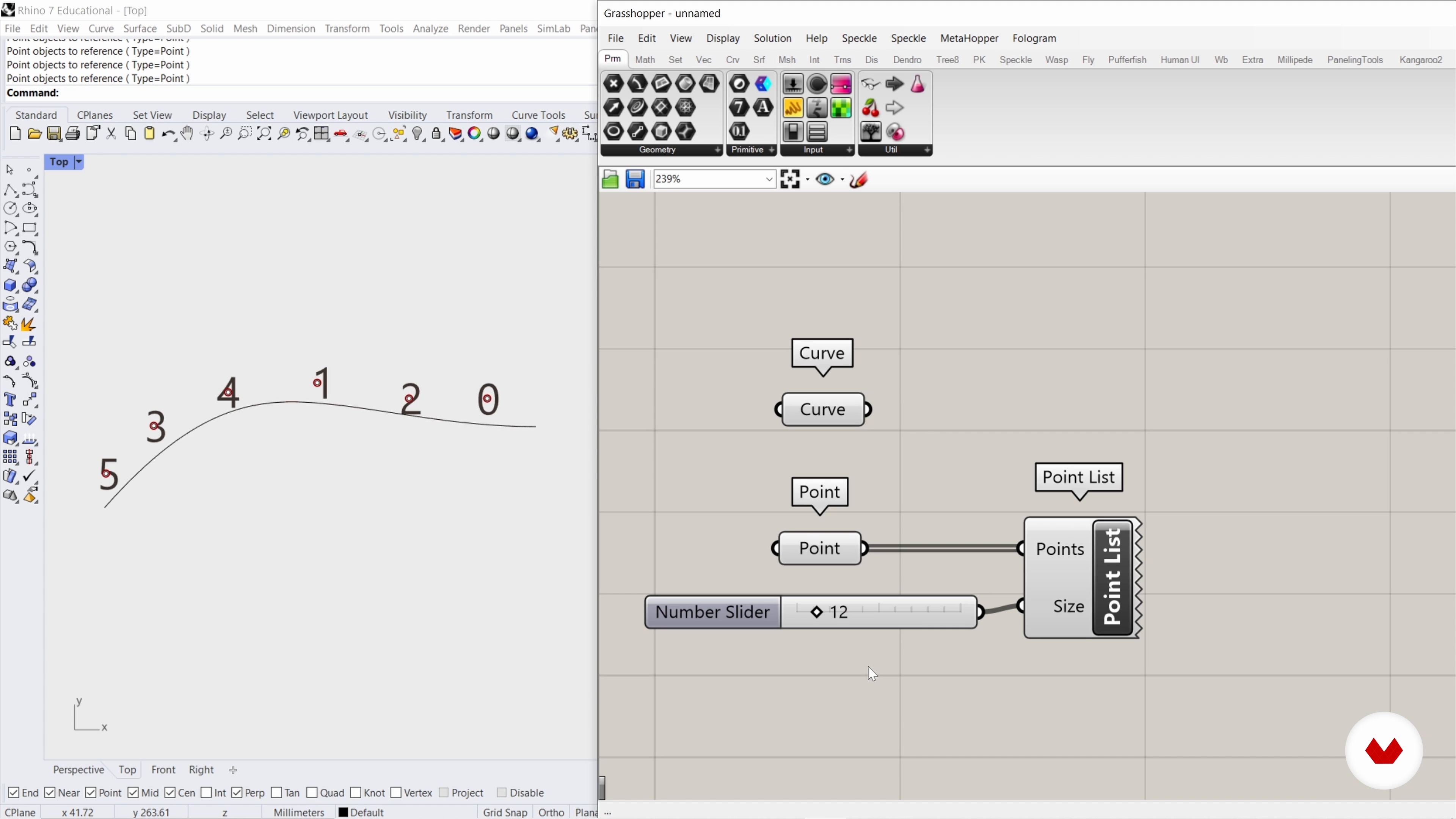
Task: Open the 239% zoom level dropdown
Action: [769, 179]
